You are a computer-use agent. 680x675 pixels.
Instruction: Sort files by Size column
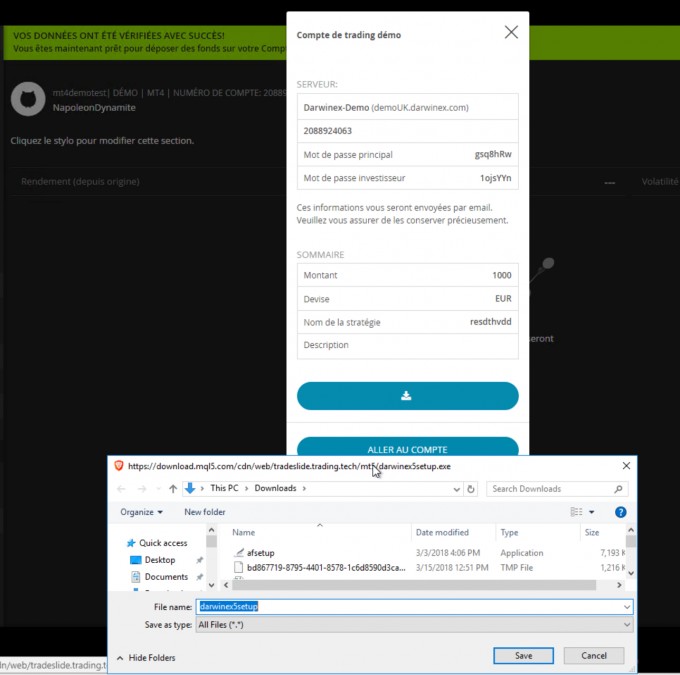[x=592, y=532]
